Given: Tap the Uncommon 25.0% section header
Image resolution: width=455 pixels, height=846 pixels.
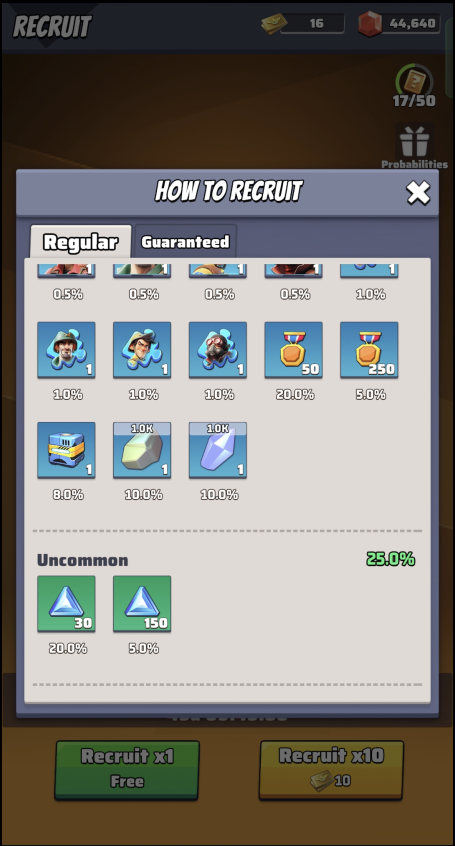Looking at the screenshot, I should click(x=226, y=560).
